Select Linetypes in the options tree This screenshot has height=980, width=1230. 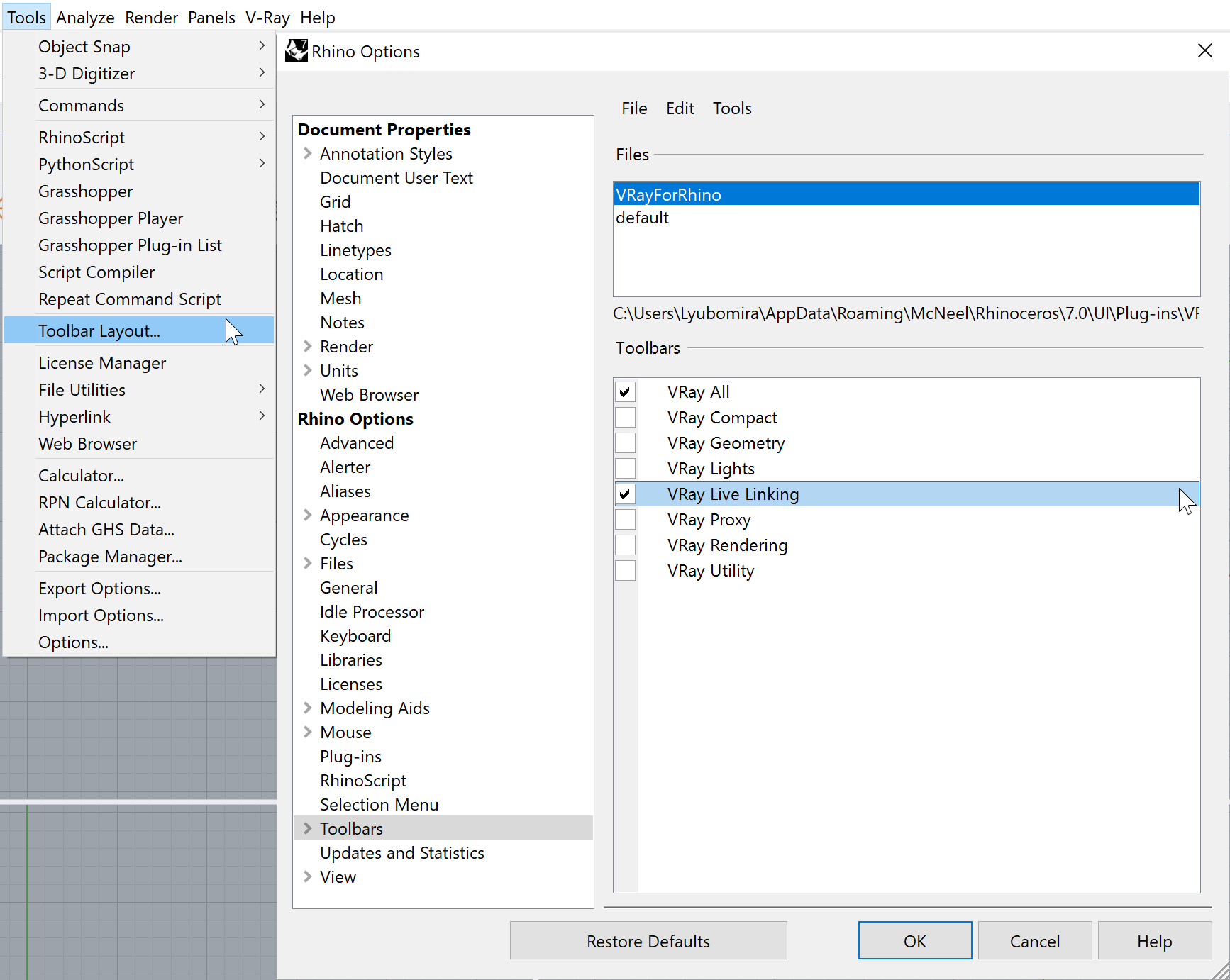click(x=355, y=250)
